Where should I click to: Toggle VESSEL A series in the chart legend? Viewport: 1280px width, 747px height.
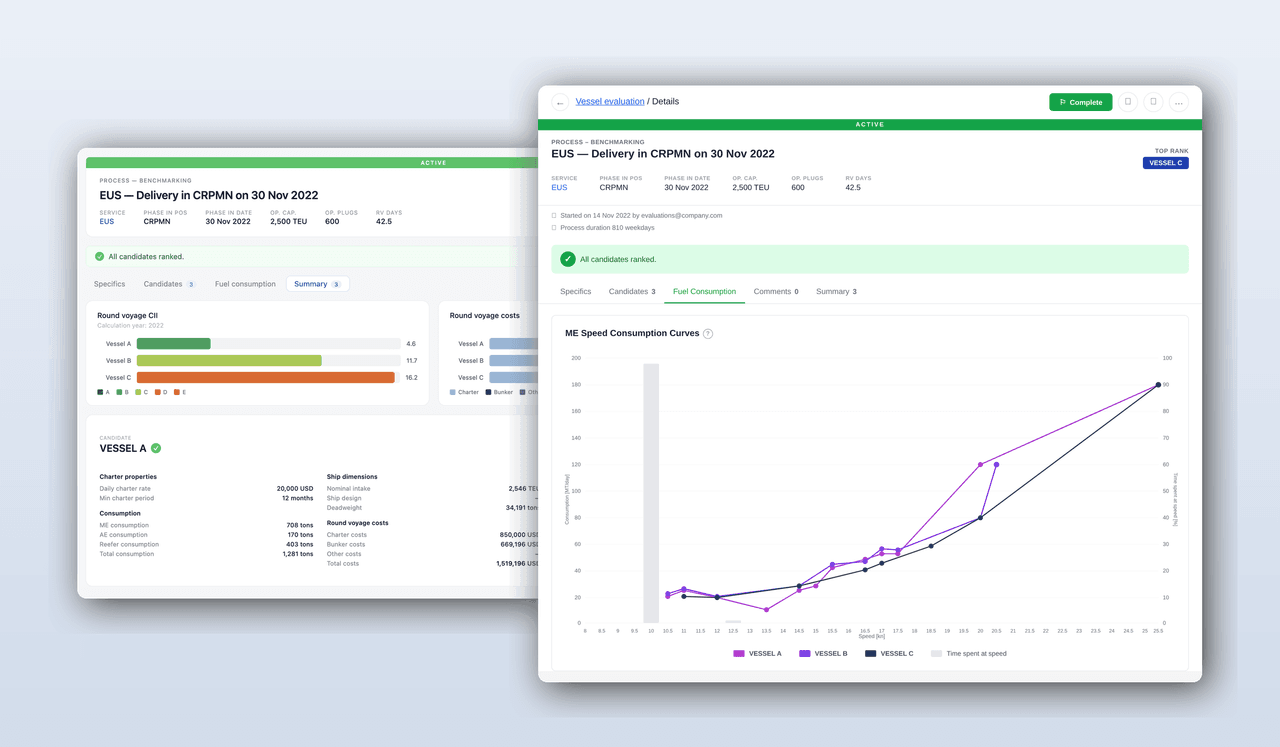pos(758,653)
